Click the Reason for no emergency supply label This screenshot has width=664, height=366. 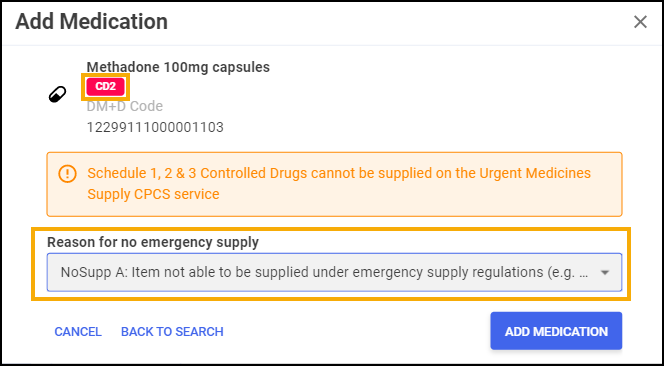pyautogui.click(x=153, y=242)
